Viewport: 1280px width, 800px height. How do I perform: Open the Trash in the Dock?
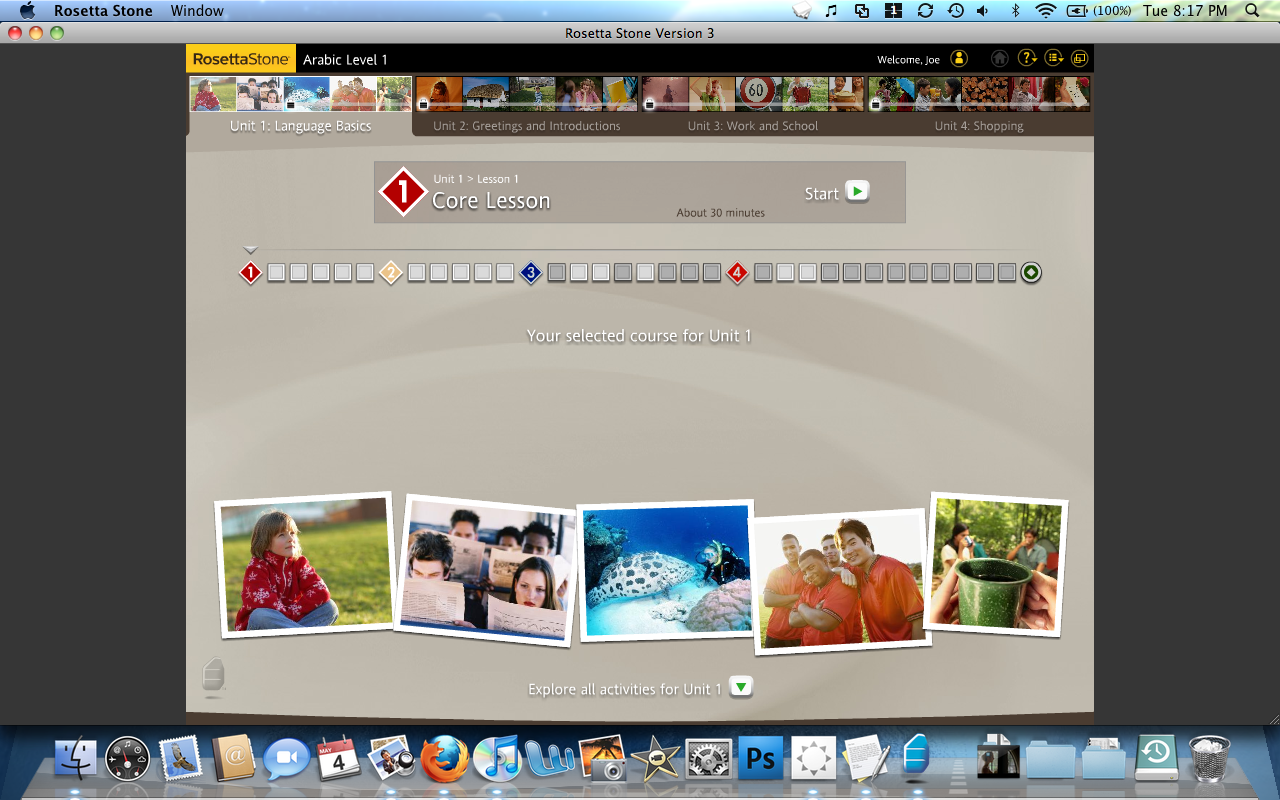point(1210,759)
